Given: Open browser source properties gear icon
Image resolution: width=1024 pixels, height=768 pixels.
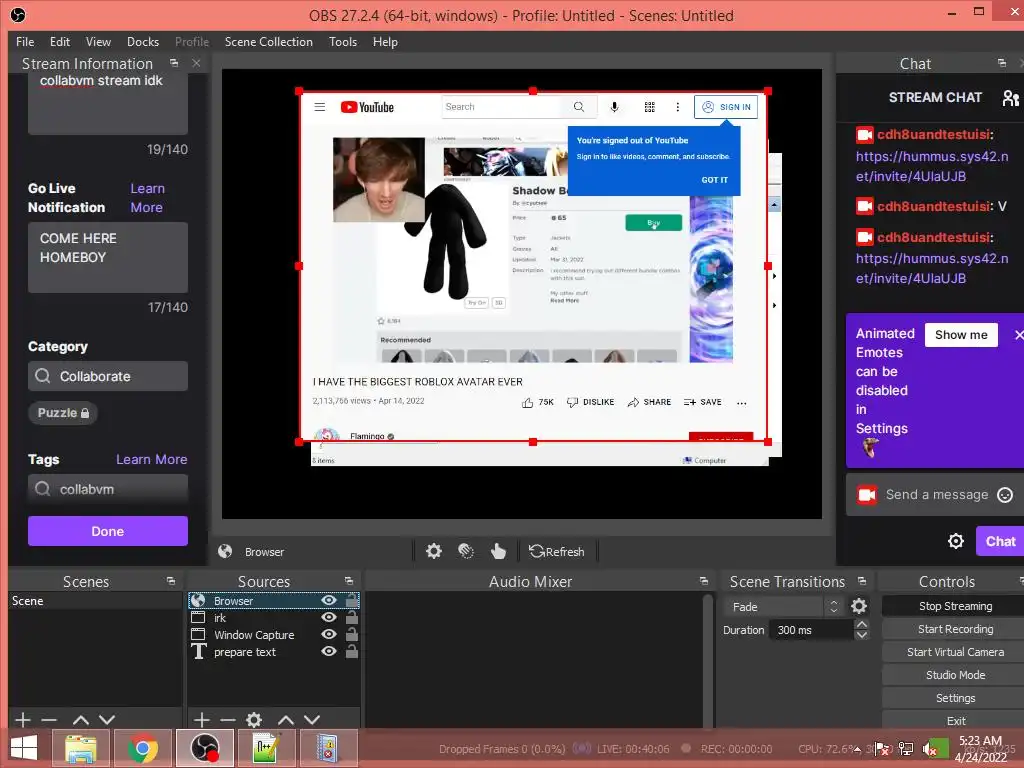Looking at the screenshot, I should coord(434,551).
